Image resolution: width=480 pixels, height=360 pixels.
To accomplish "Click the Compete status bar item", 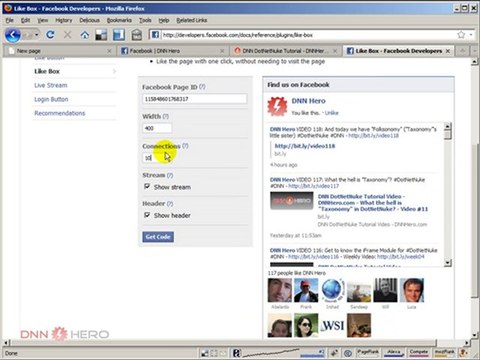I will pos(419,352).
